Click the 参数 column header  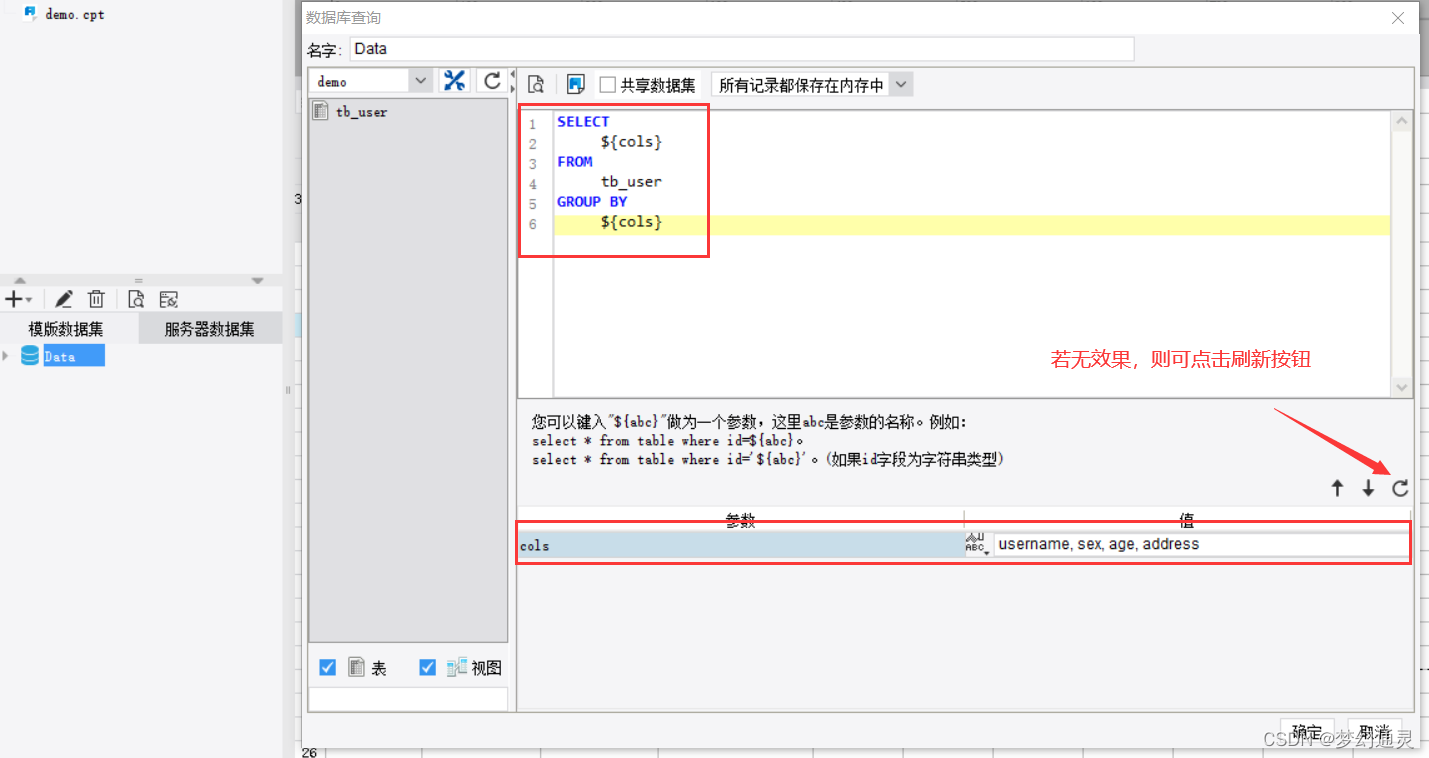click(x=740, y=520)
